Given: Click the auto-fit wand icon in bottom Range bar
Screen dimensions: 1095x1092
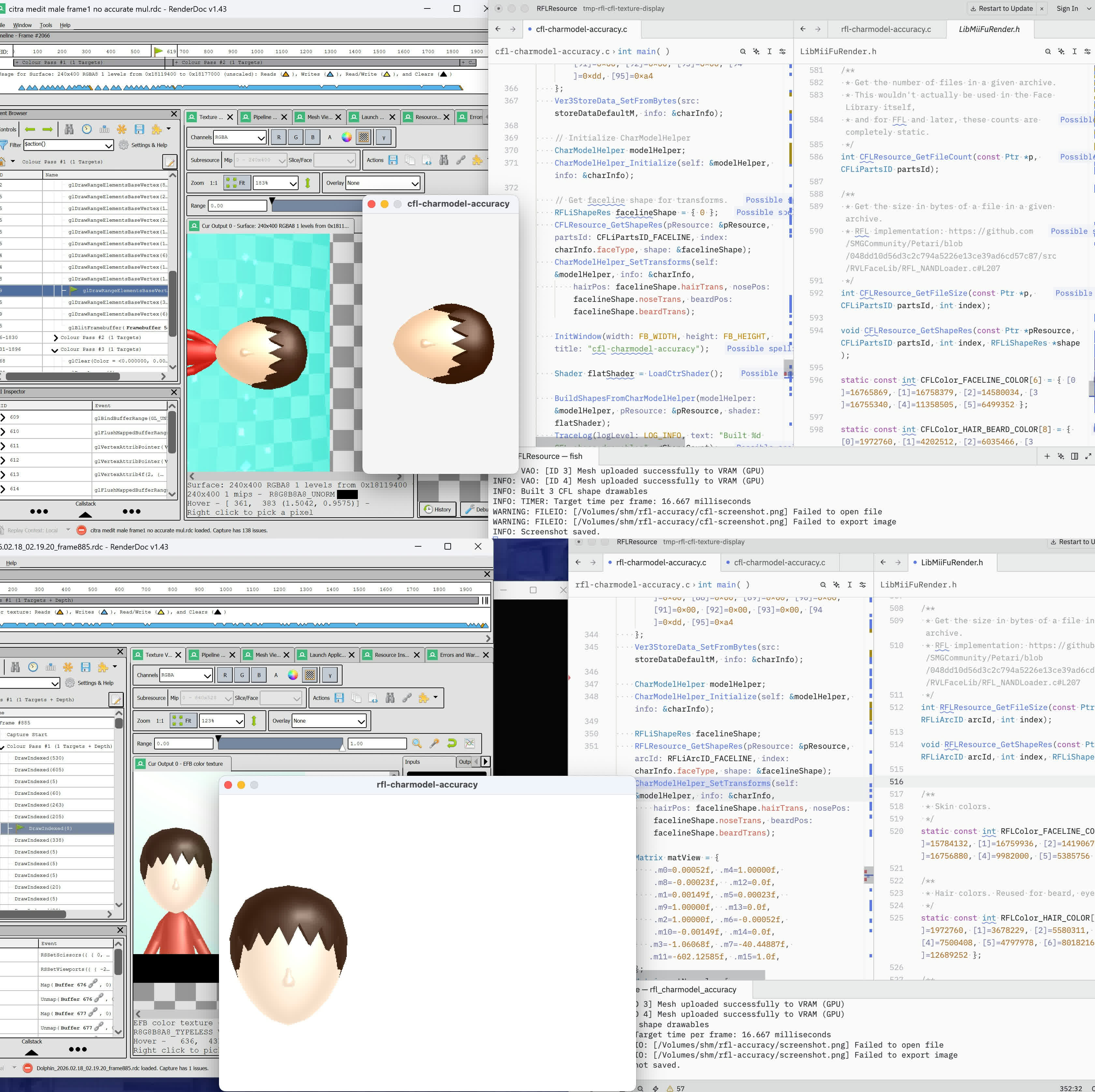Looking at the screenshot, I should click(x=434, y=743).
